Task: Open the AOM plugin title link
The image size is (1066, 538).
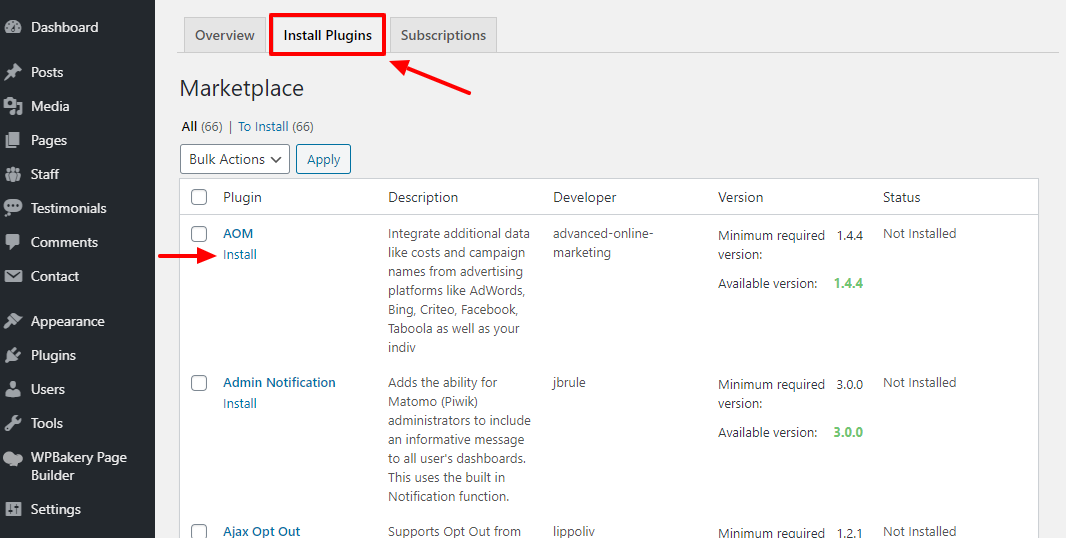Action: pos(238,233)
